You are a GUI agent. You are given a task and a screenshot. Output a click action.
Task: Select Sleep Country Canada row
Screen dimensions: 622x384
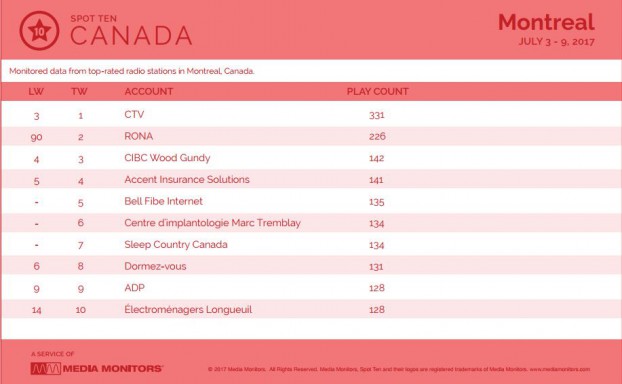coord(311,245)
